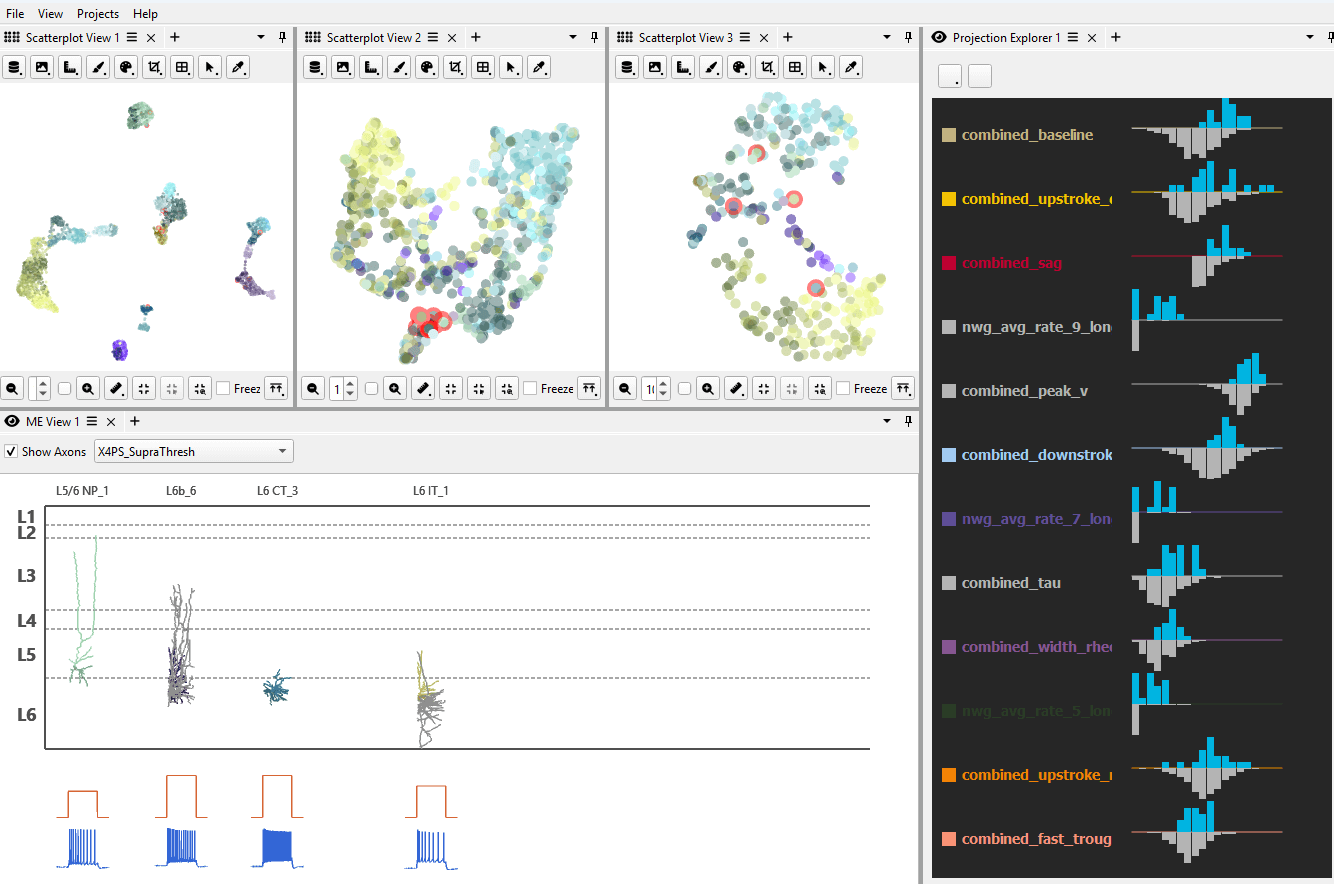
Task: Select the ME View 1 tab
Action: click(x=52, y=422)
